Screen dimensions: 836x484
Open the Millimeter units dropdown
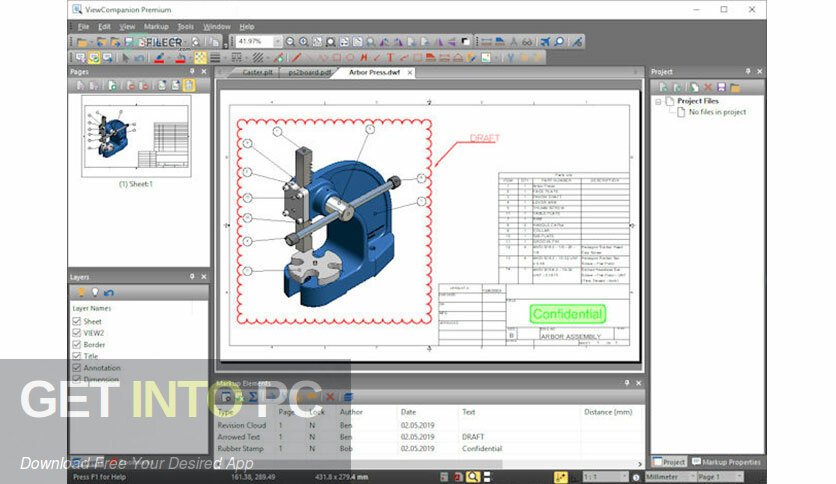693,475
